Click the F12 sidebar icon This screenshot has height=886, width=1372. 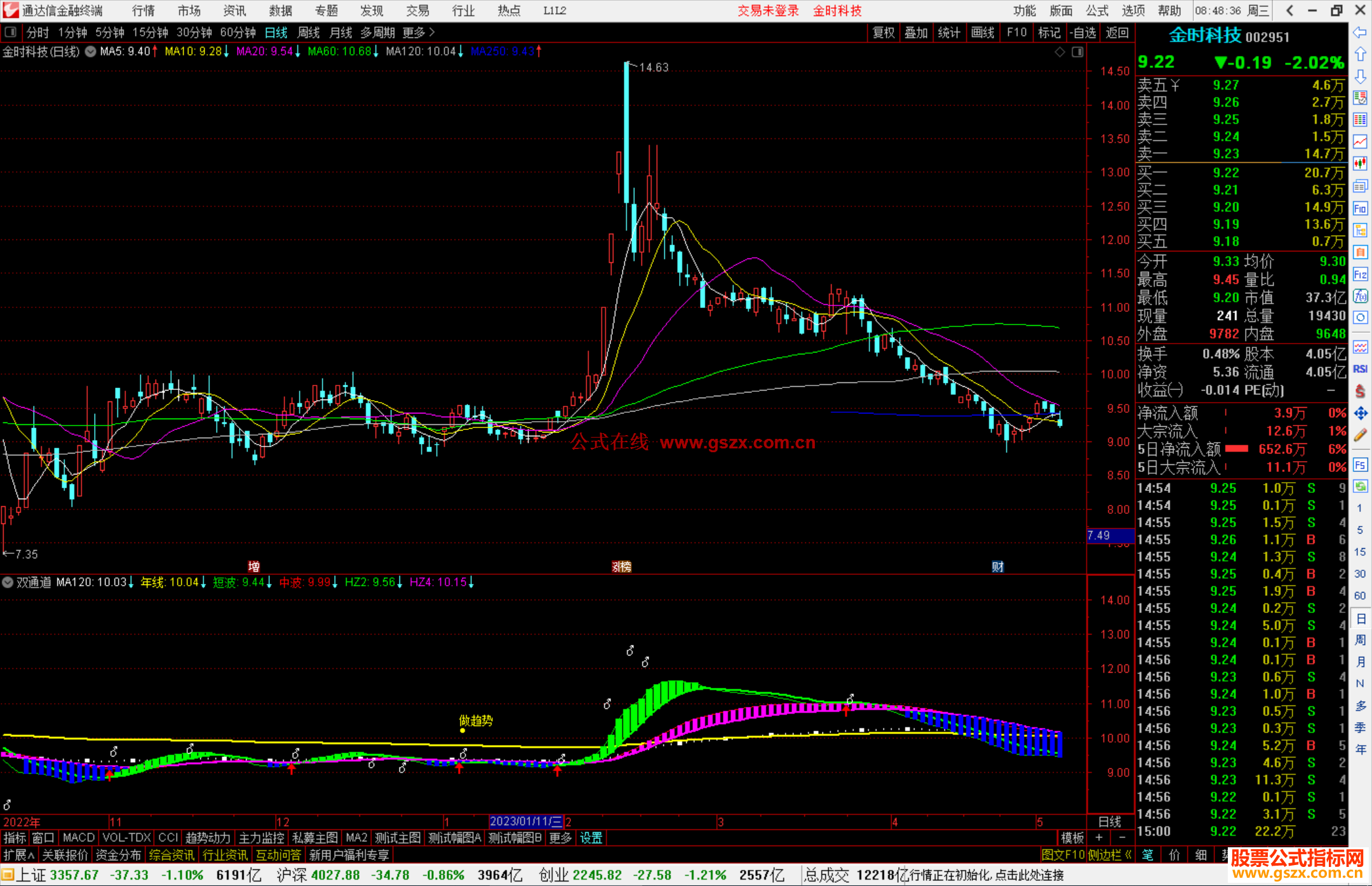[x=1360, y=274]
